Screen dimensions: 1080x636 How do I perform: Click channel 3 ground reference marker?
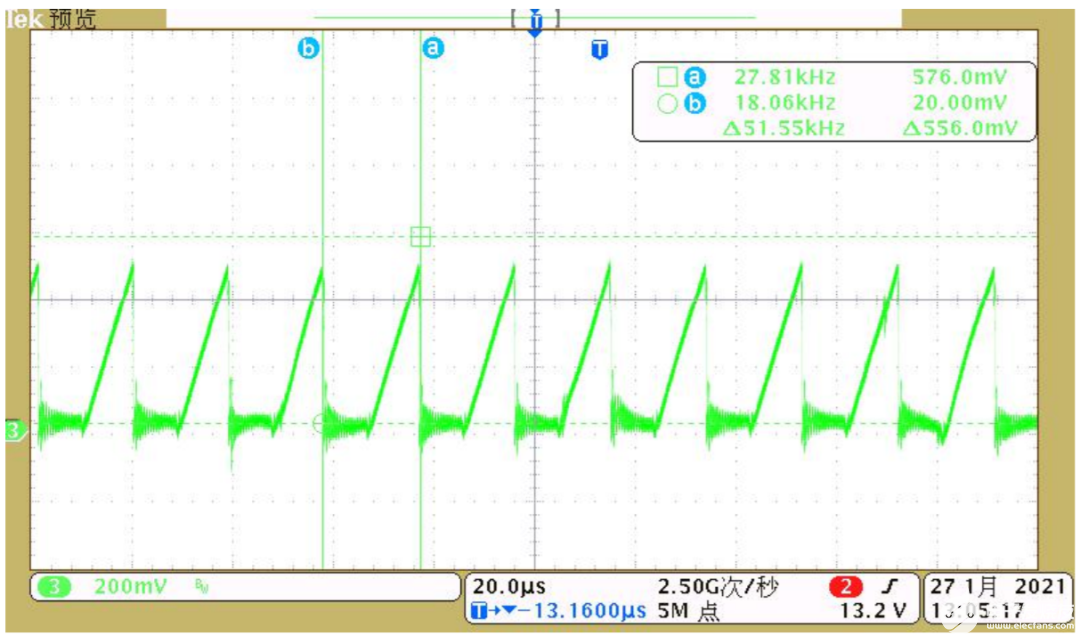(15, 431)
